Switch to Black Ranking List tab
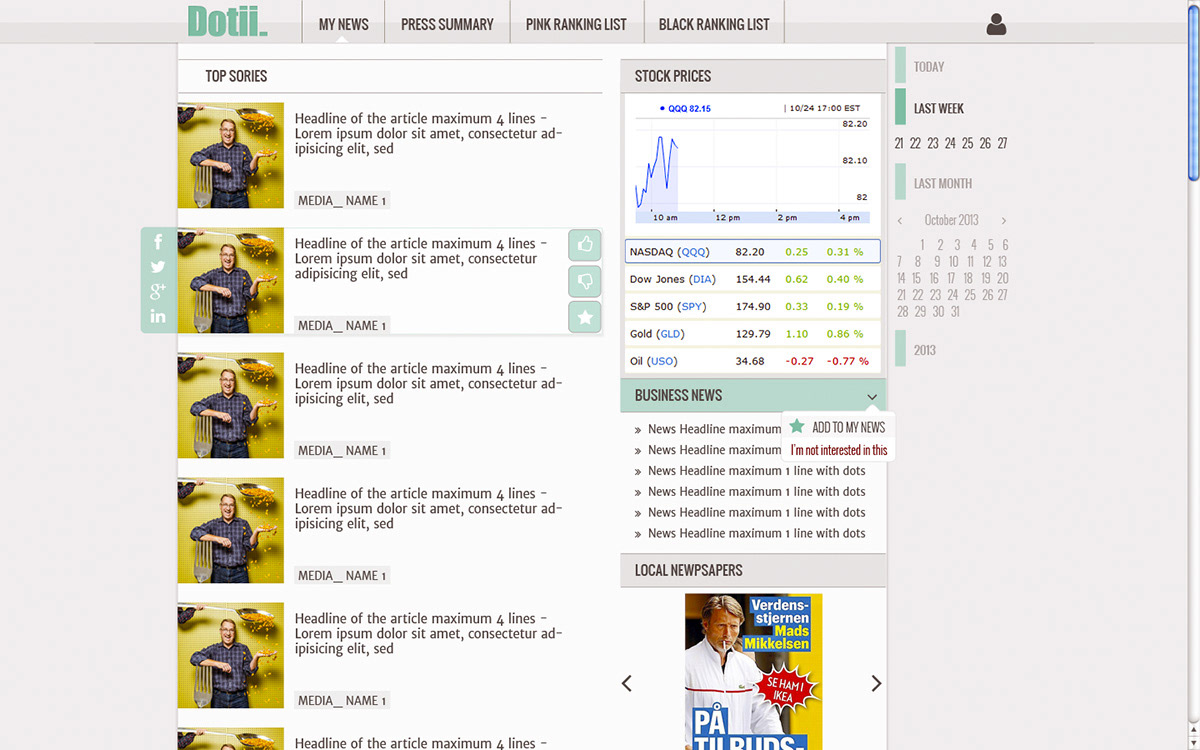The image size is (1200, 750). [714, 24]
